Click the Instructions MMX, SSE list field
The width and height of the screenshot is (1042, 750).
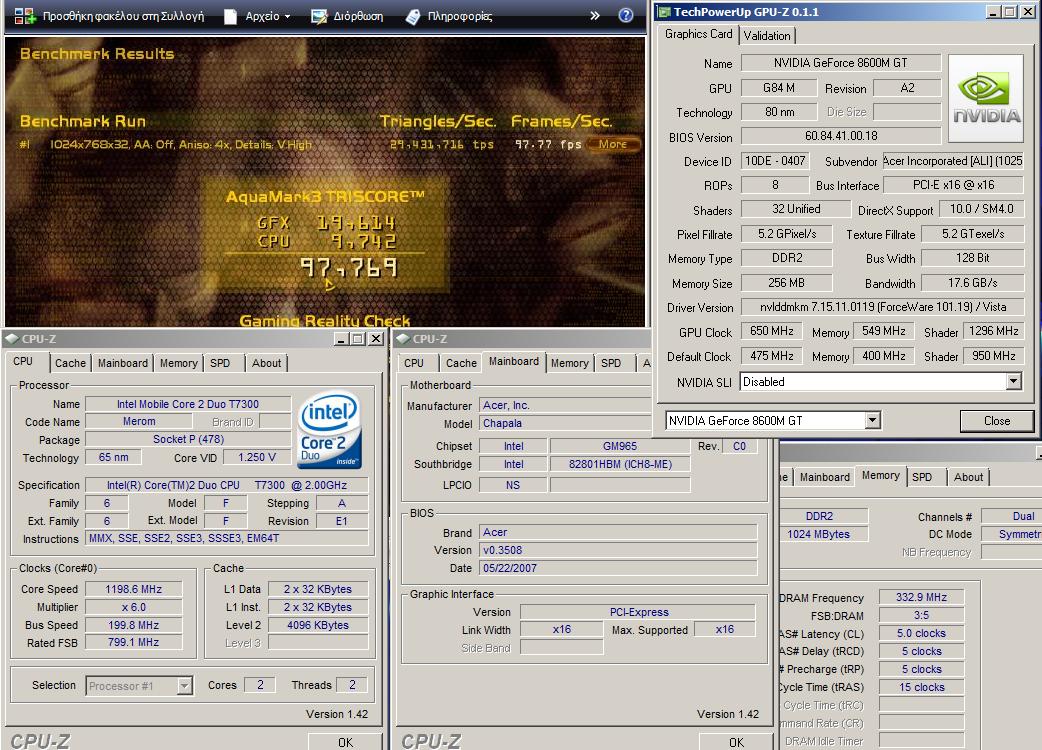pyautogui.click(x=227, y=538)
